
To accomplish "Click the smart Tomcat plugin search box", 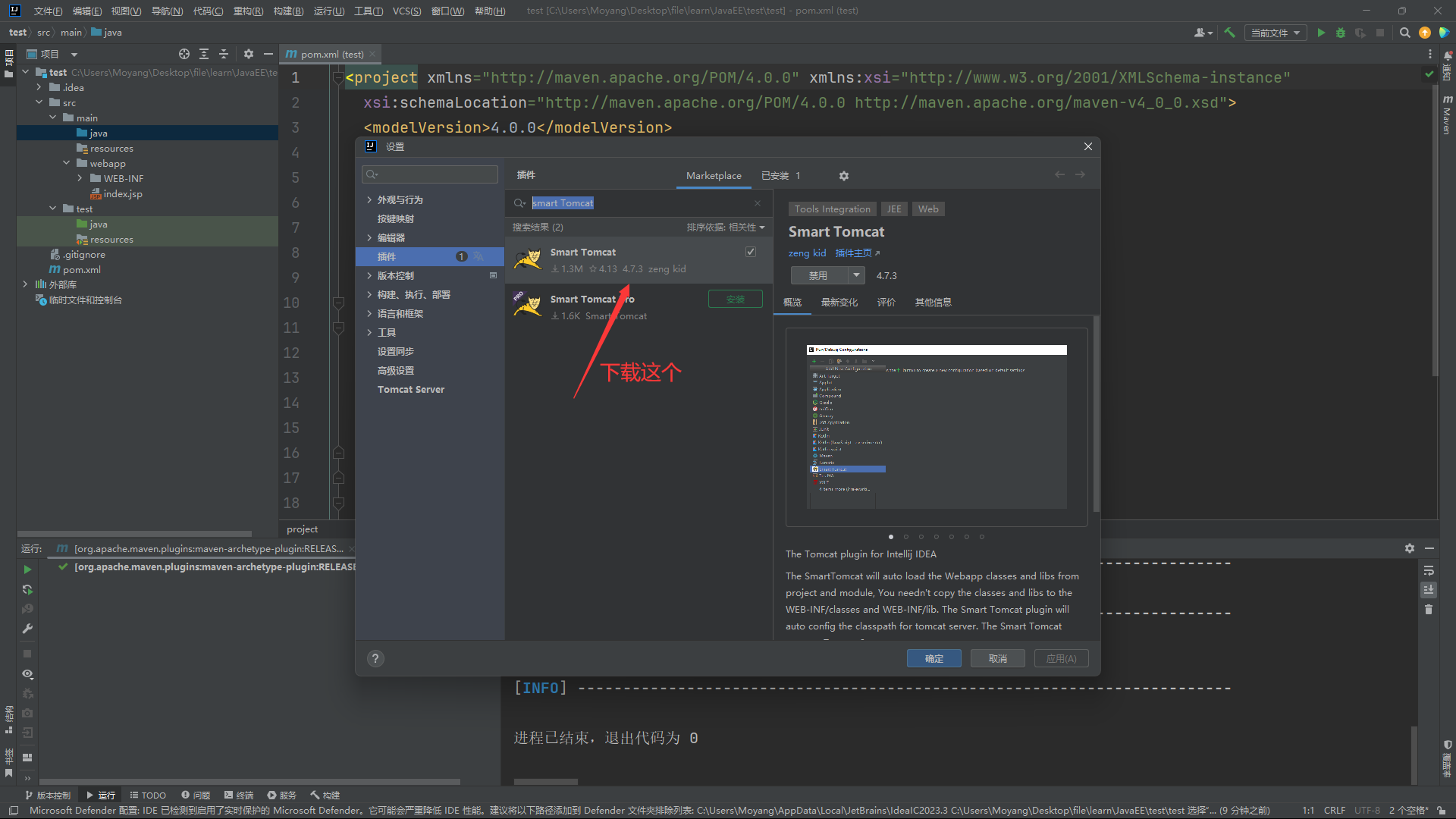I will coord(637,203).
